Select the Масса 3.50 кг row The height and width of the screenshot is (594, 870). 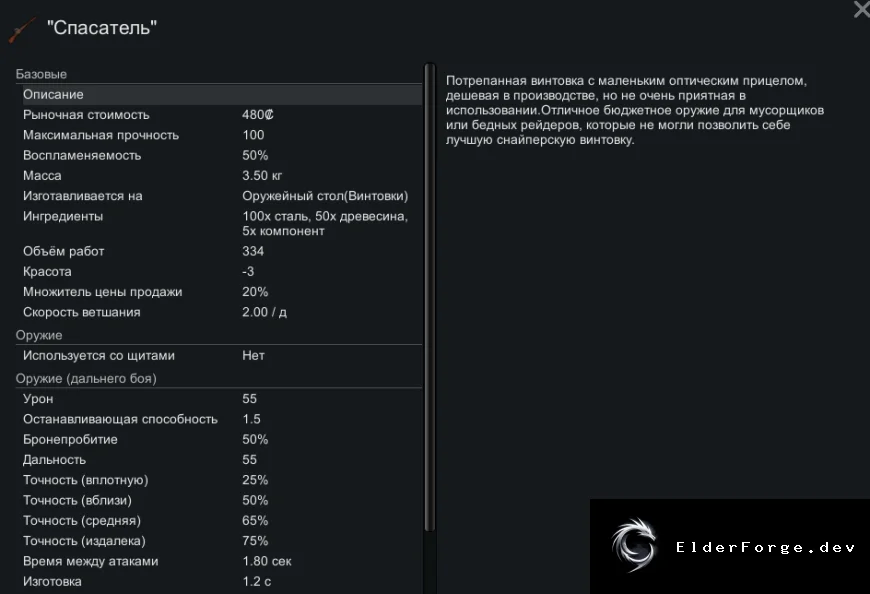pos(219,176)
